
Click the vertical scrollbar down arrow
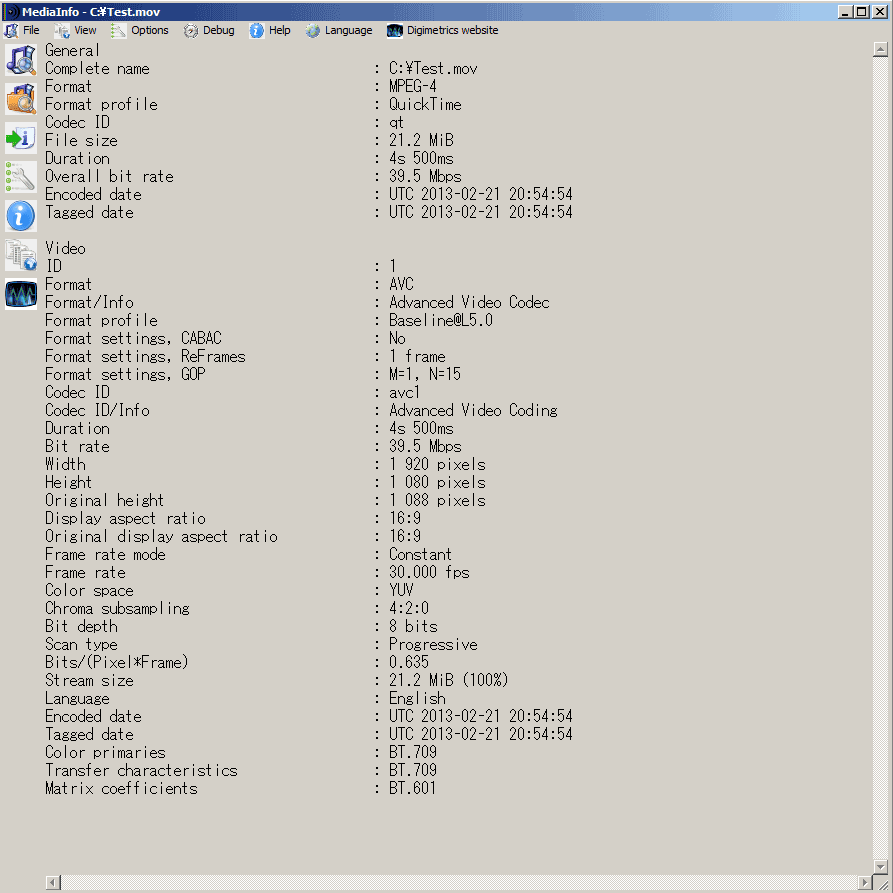point(881,866)
